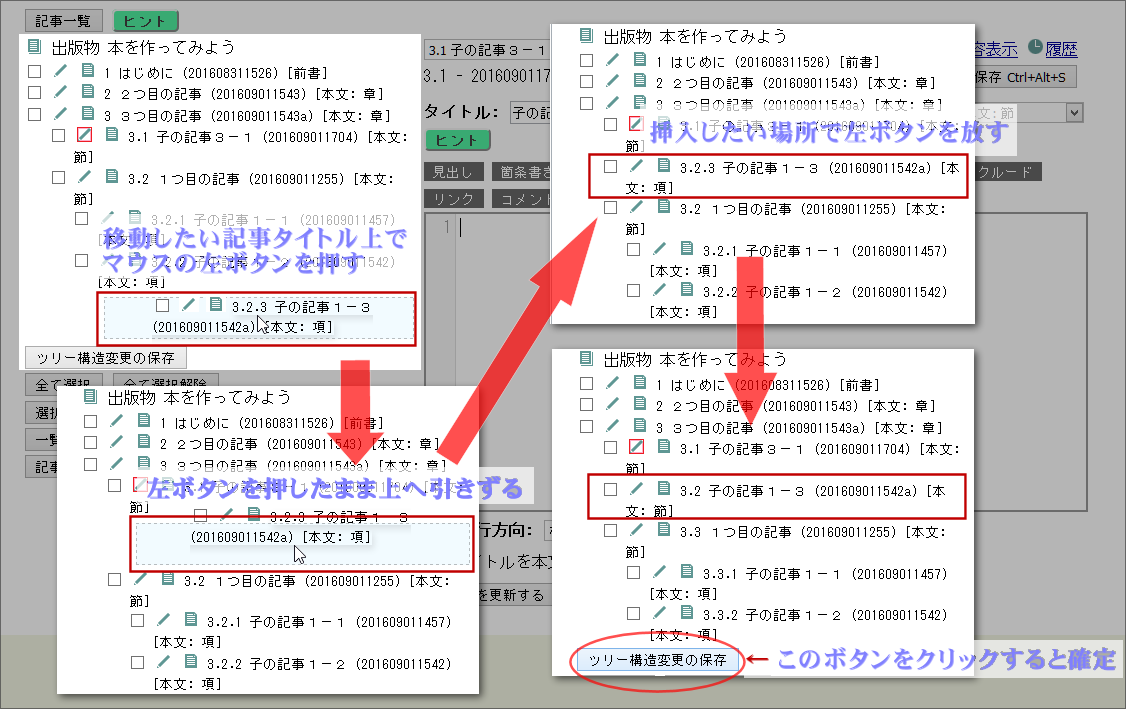Tick checkbox for 3.3.2 子の記事1－2
This screenshot has width=1126, height=709.
click(x=633, y=613)
